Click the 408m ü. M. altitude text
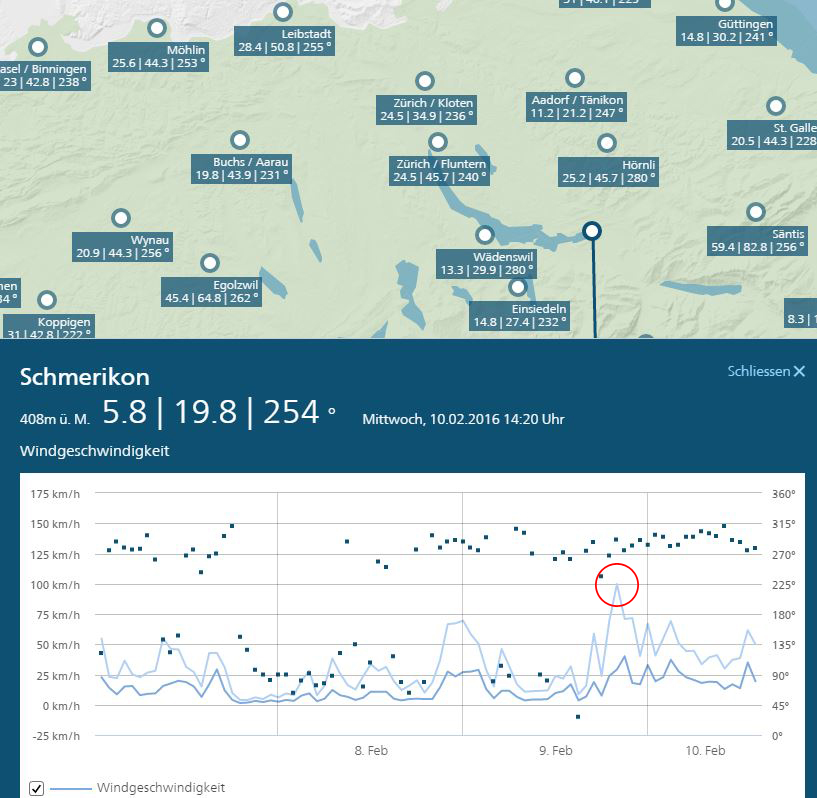The image size is (817, 798). coord(55,419)
